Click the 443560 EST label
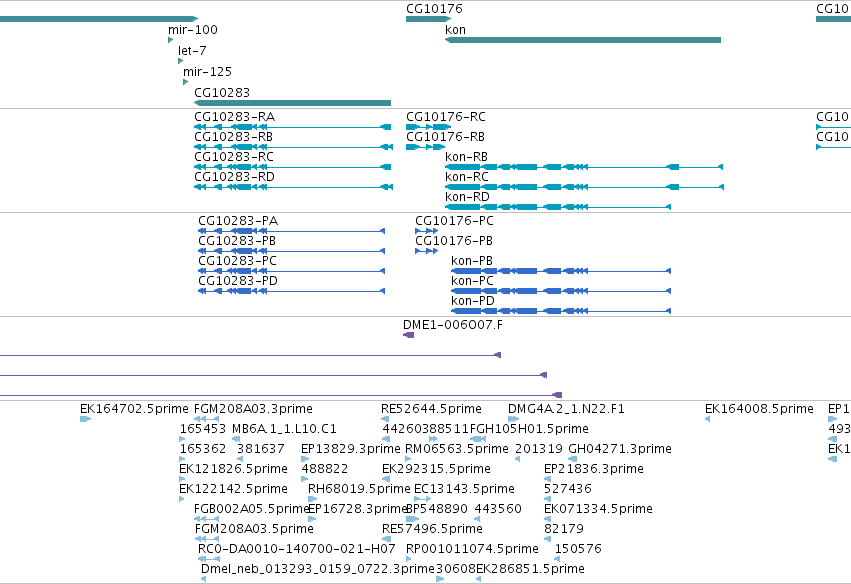851x584 pixels. [498, 509]
